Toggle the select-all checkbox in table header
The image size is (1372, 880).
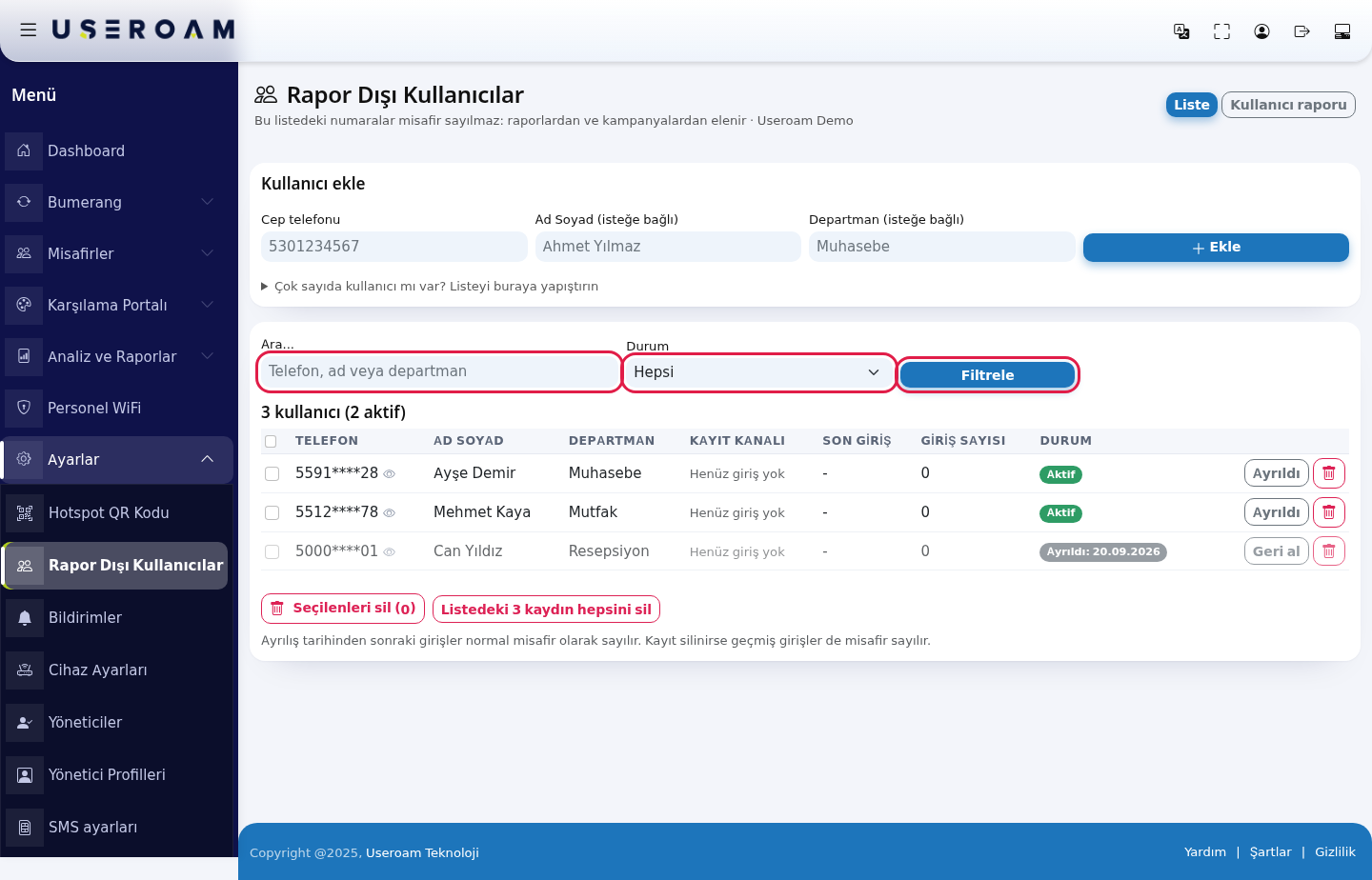tap(271, 441)
